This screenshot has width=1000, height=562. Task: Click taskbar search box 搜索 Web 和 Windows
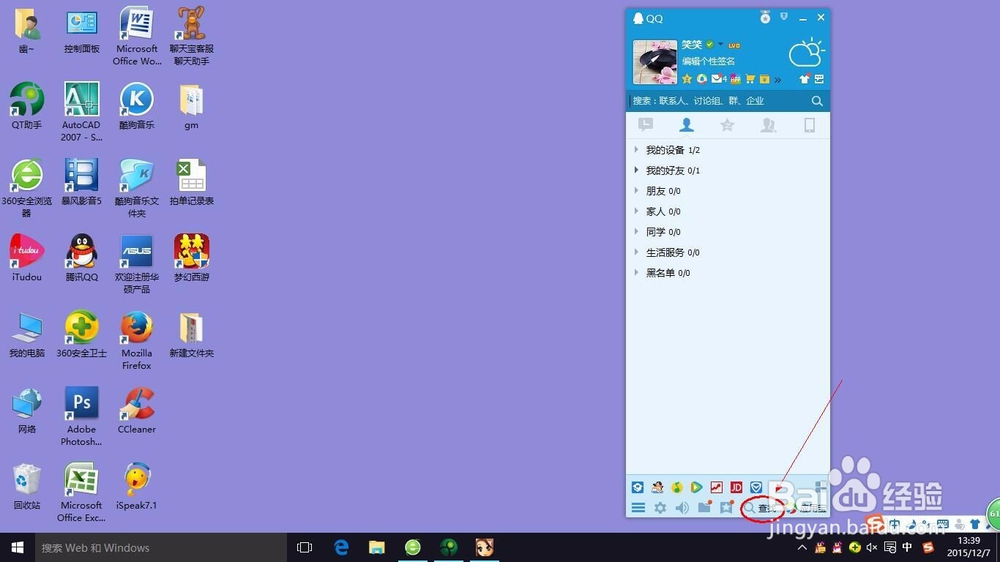pyautogui.click(x=161, y=547)
